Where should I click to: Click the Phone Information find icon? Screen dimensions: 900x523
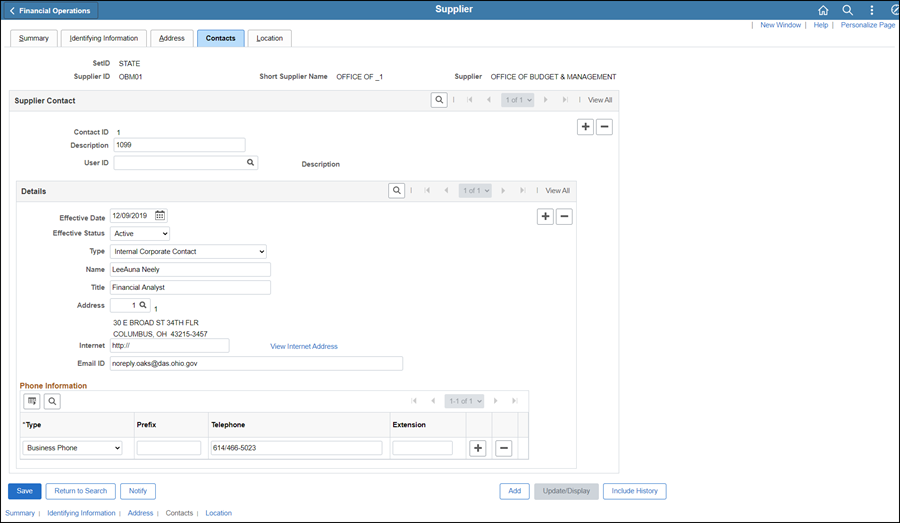click(52, 401)
